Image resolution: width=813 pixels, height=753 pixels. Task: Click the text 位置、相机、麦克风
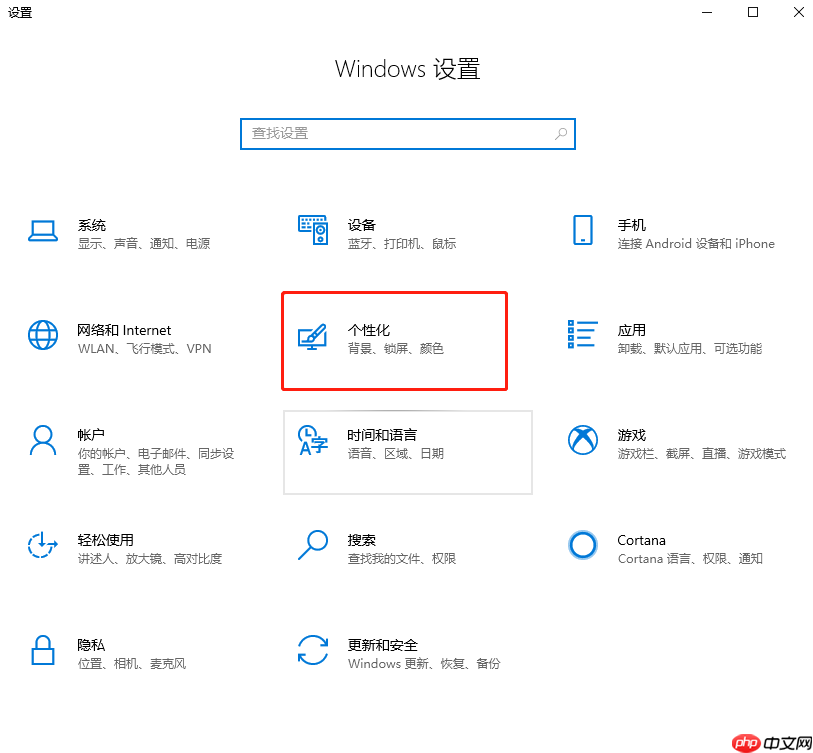(x=132, y=664)
